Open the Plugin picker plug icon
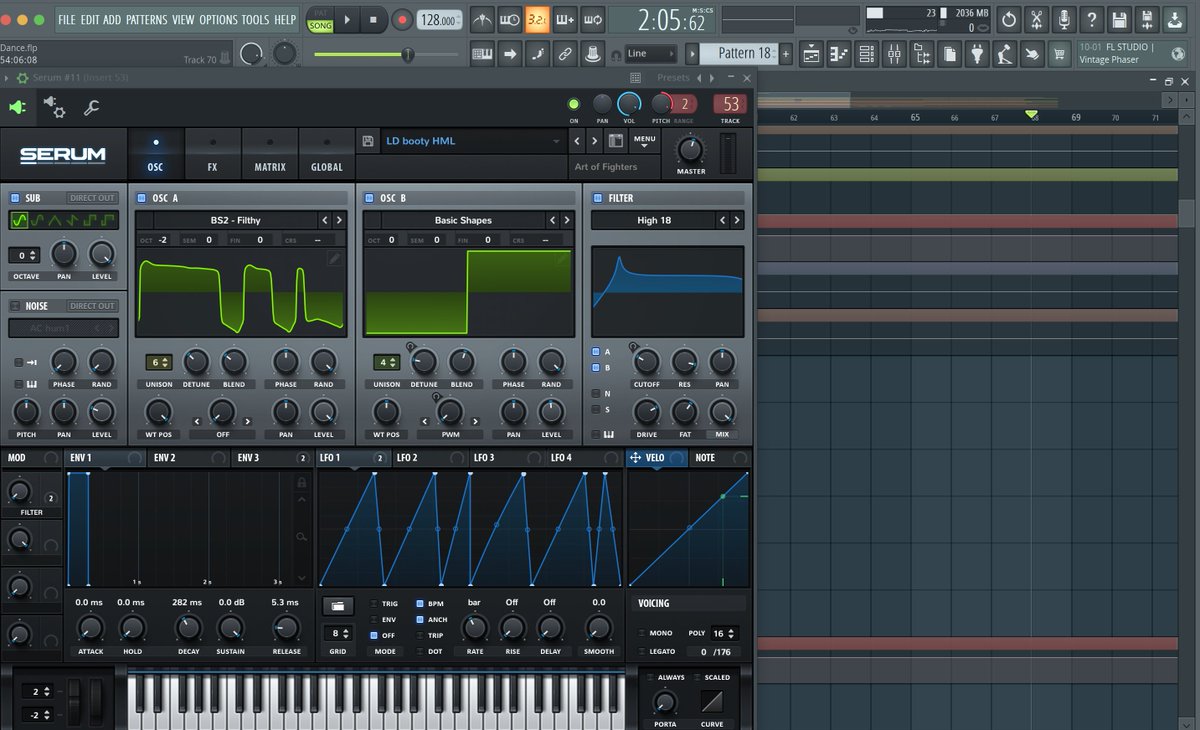Image resolution: width=1200 pixels, height=730 pixels. click(978, 53)
